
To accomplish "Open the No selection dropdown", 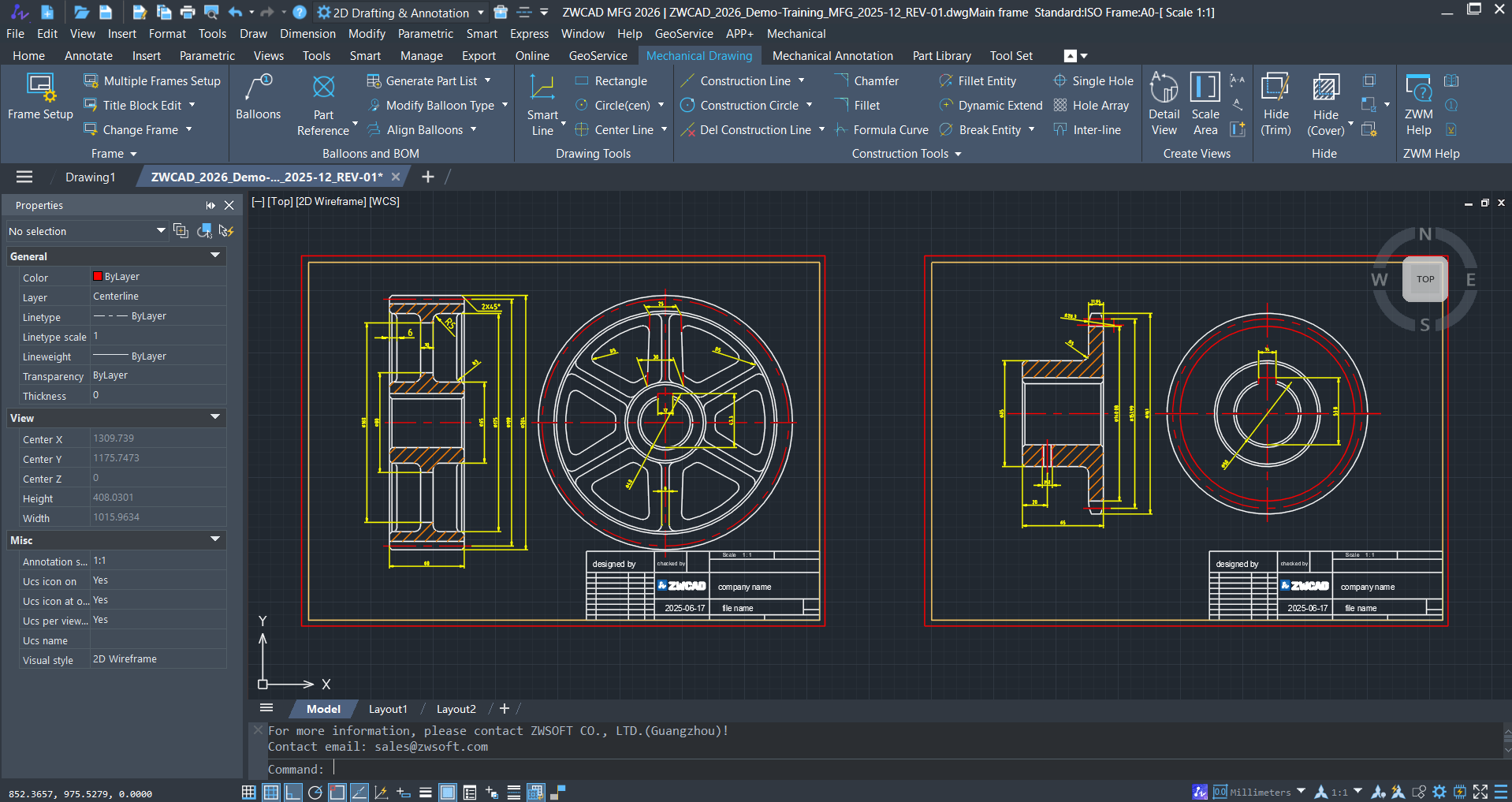I will coord(161,231).
